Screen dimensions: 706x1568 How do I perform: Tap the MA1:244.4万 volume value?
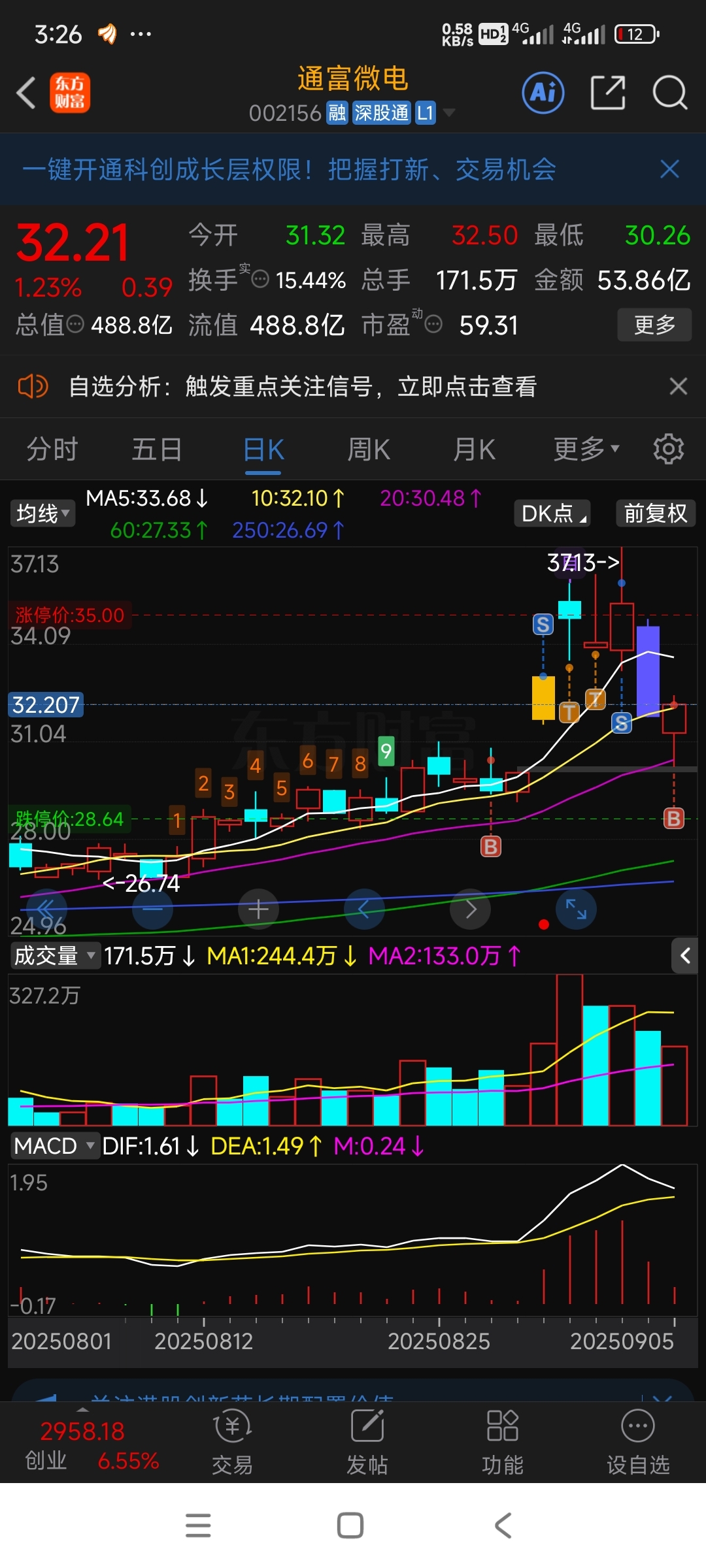point(282,956)
